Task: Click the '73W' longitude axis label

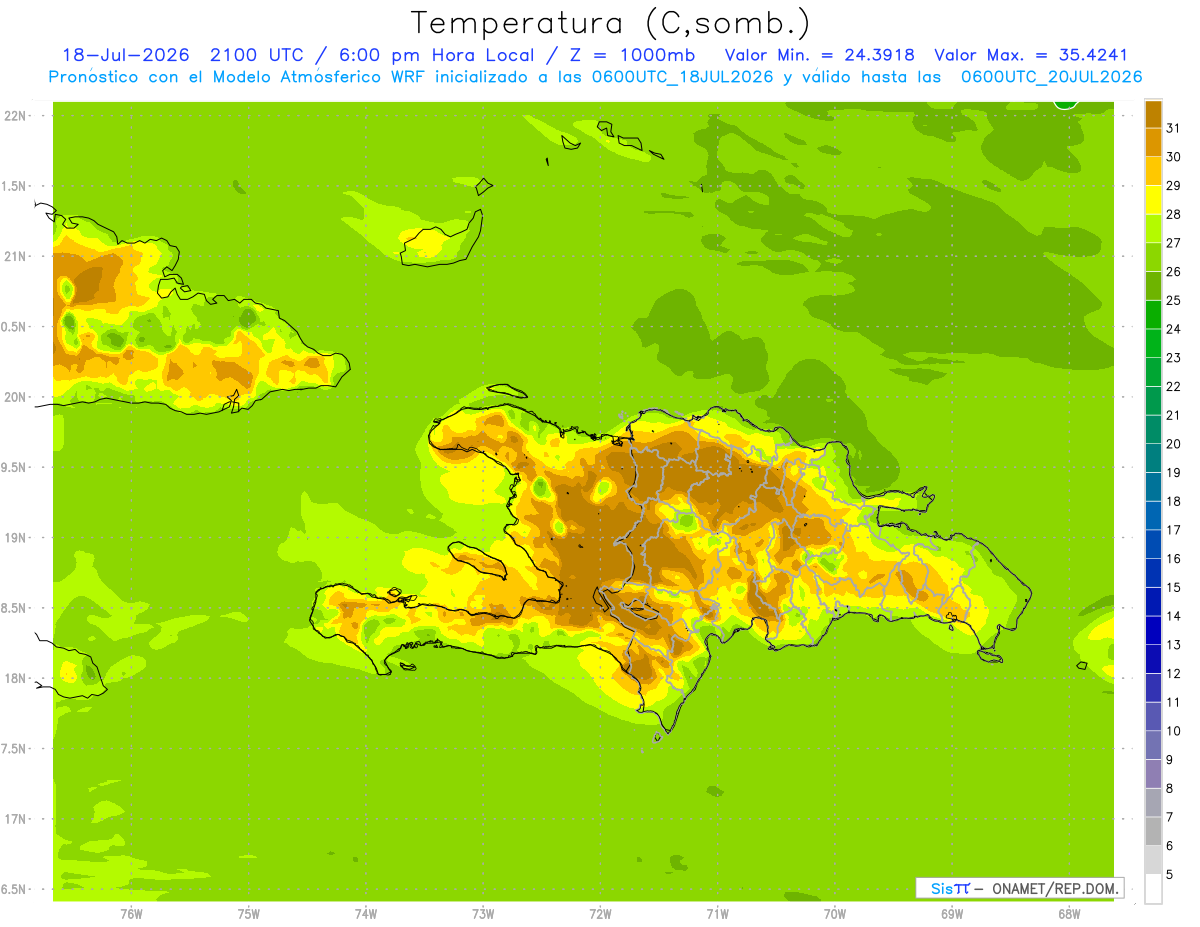Action: [x=483, y=914]
